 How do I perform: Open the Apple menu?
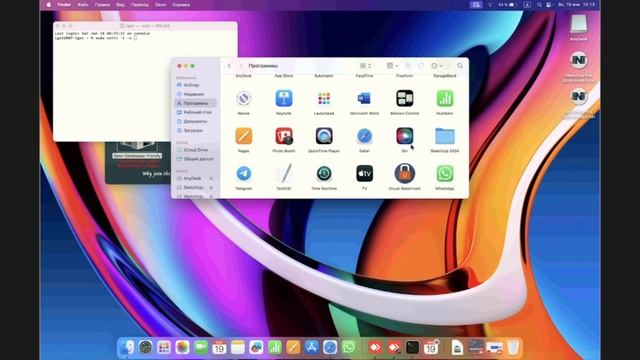pyautogui.click(x=49, y=5)
